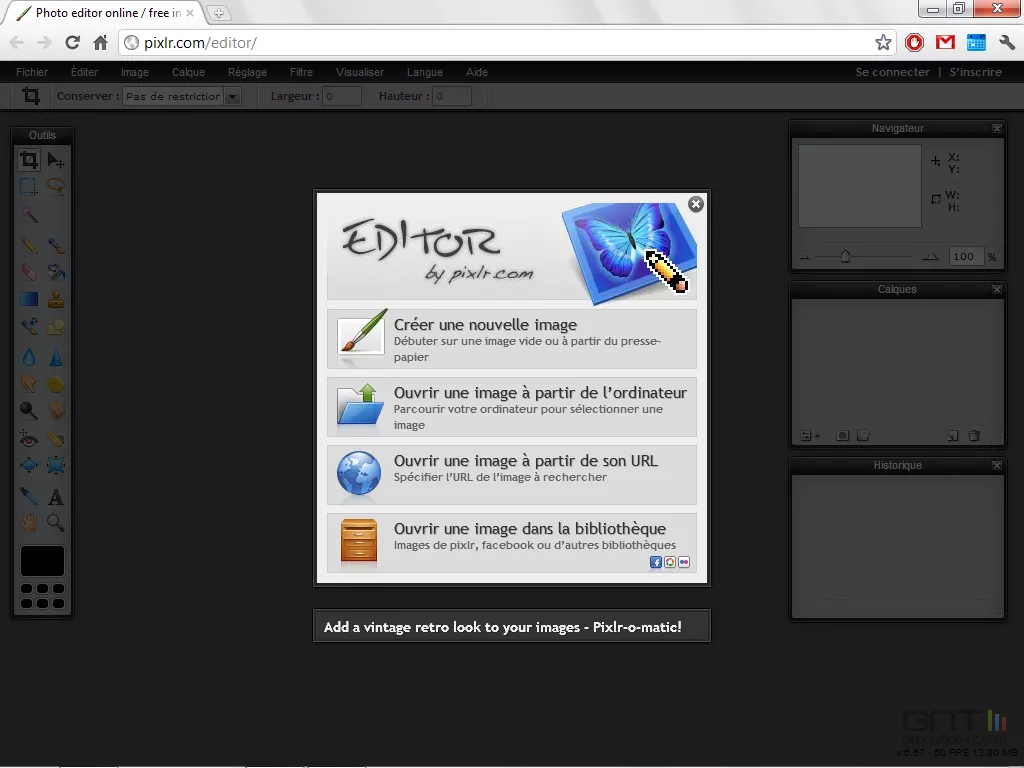The image size is (1024, 768).
Task: Expand the layer settings arrow in Calques
Action: coord(818,436)
